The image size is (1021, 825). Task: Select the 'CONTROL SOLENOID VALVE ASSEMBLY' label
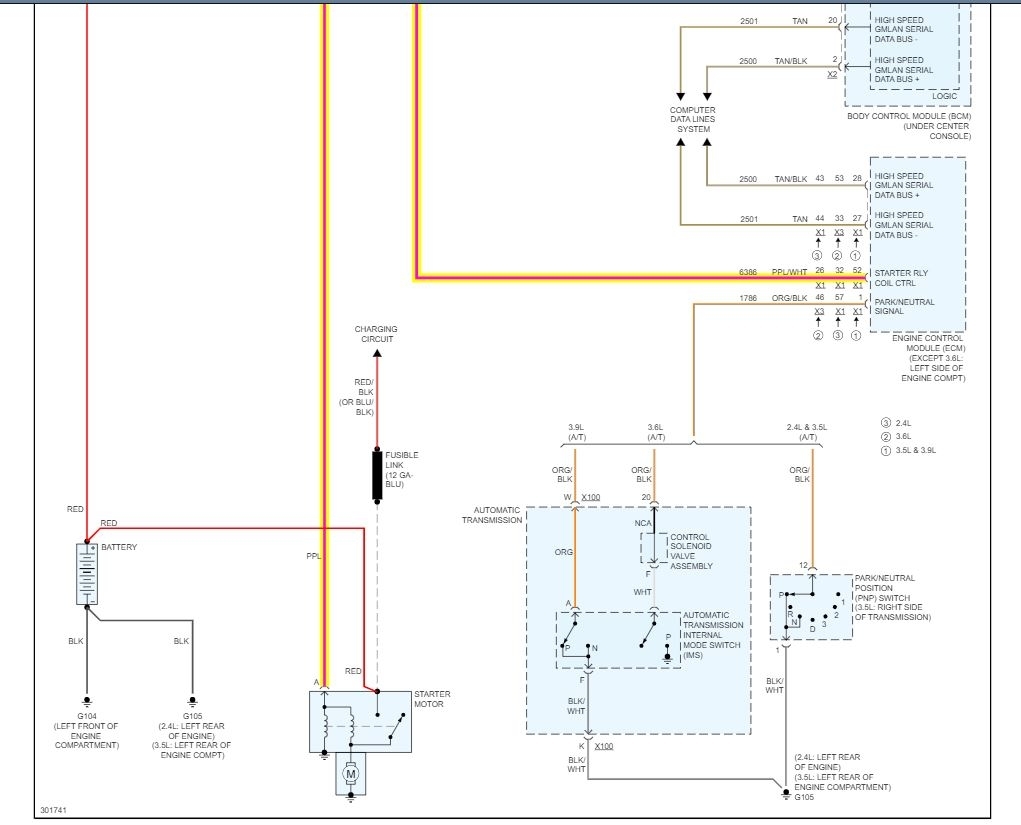click(691, 552)
